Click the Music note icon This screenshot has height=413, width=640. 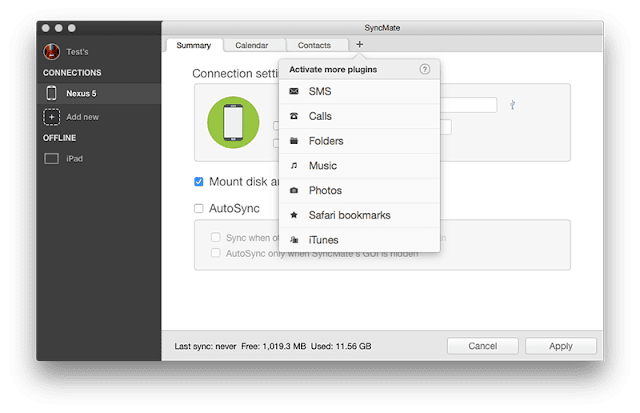[x=294, y=166]
